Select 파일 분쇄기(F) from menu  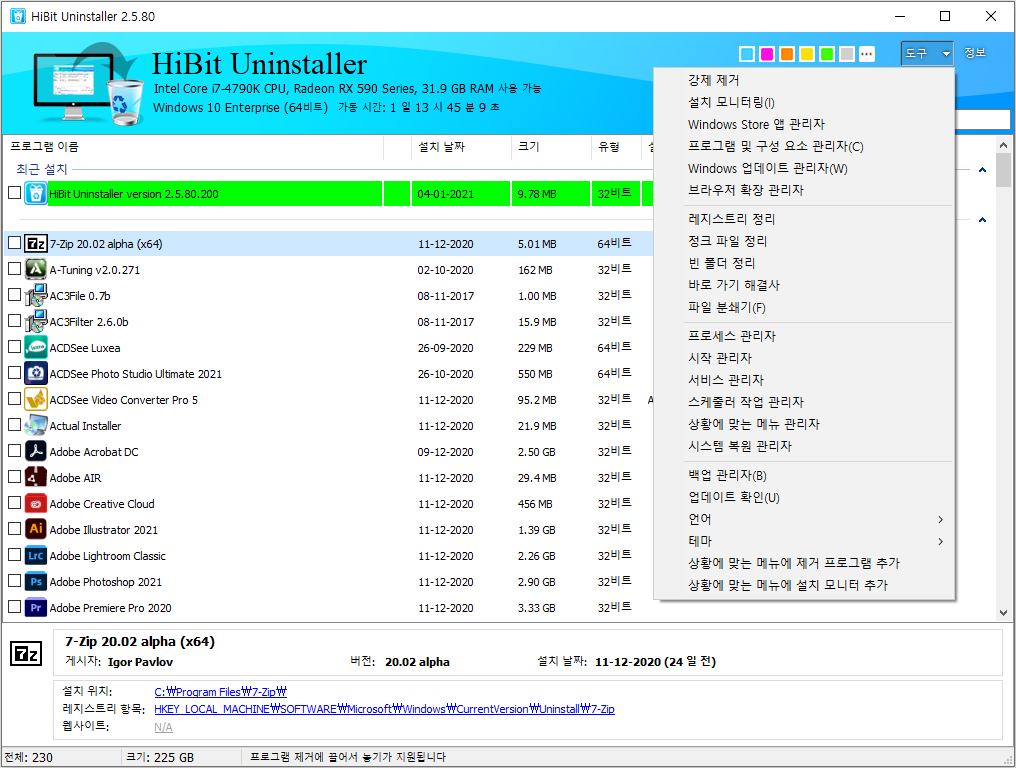[804, 307]
